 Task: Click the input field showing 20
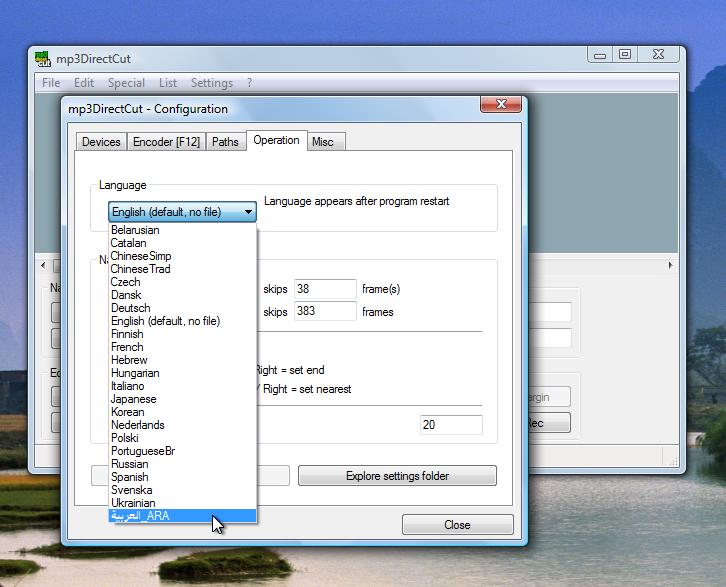451,425
